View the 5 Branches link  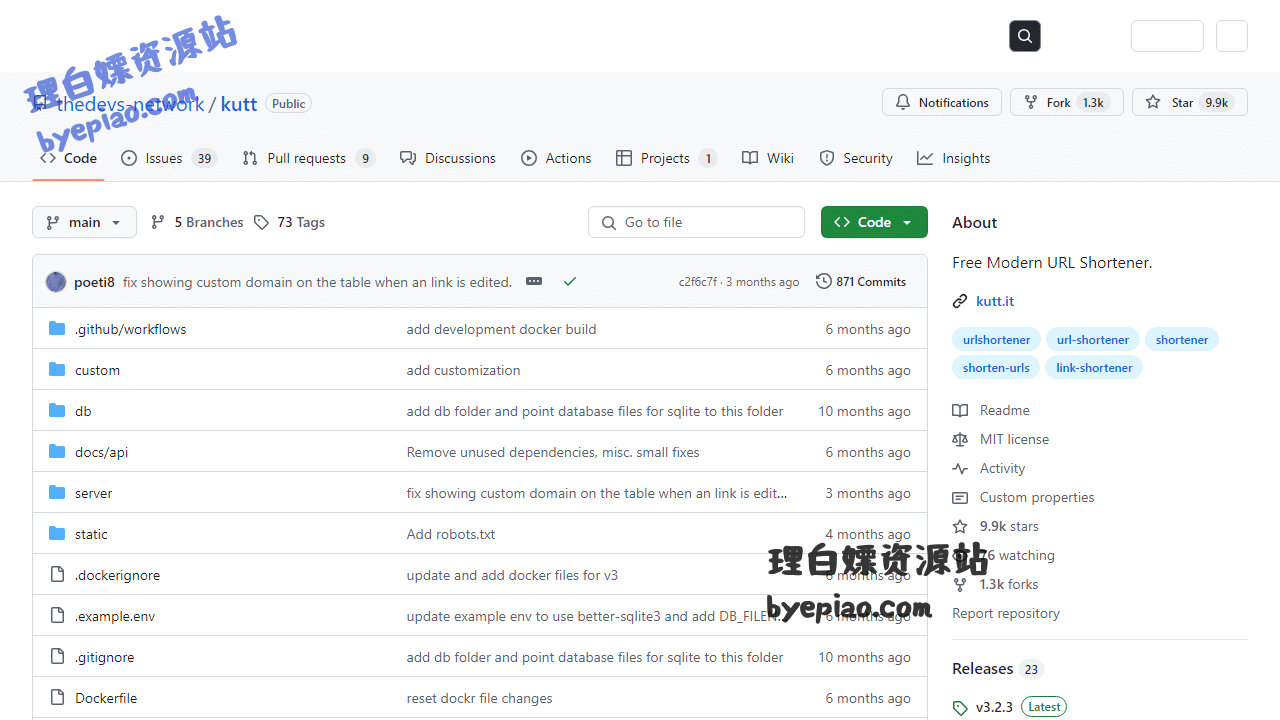pyautogui.click(x=197, y=222)
